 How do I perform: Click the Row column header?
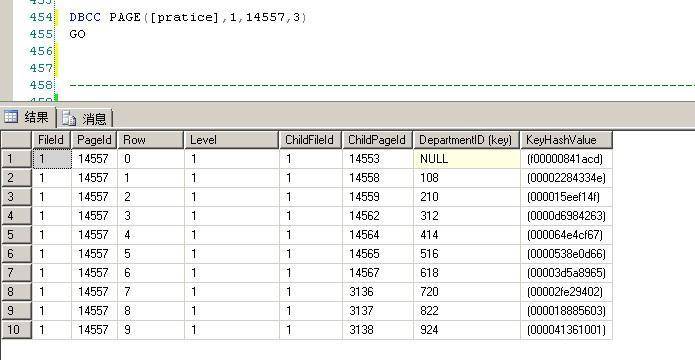[x=151, y=140]
